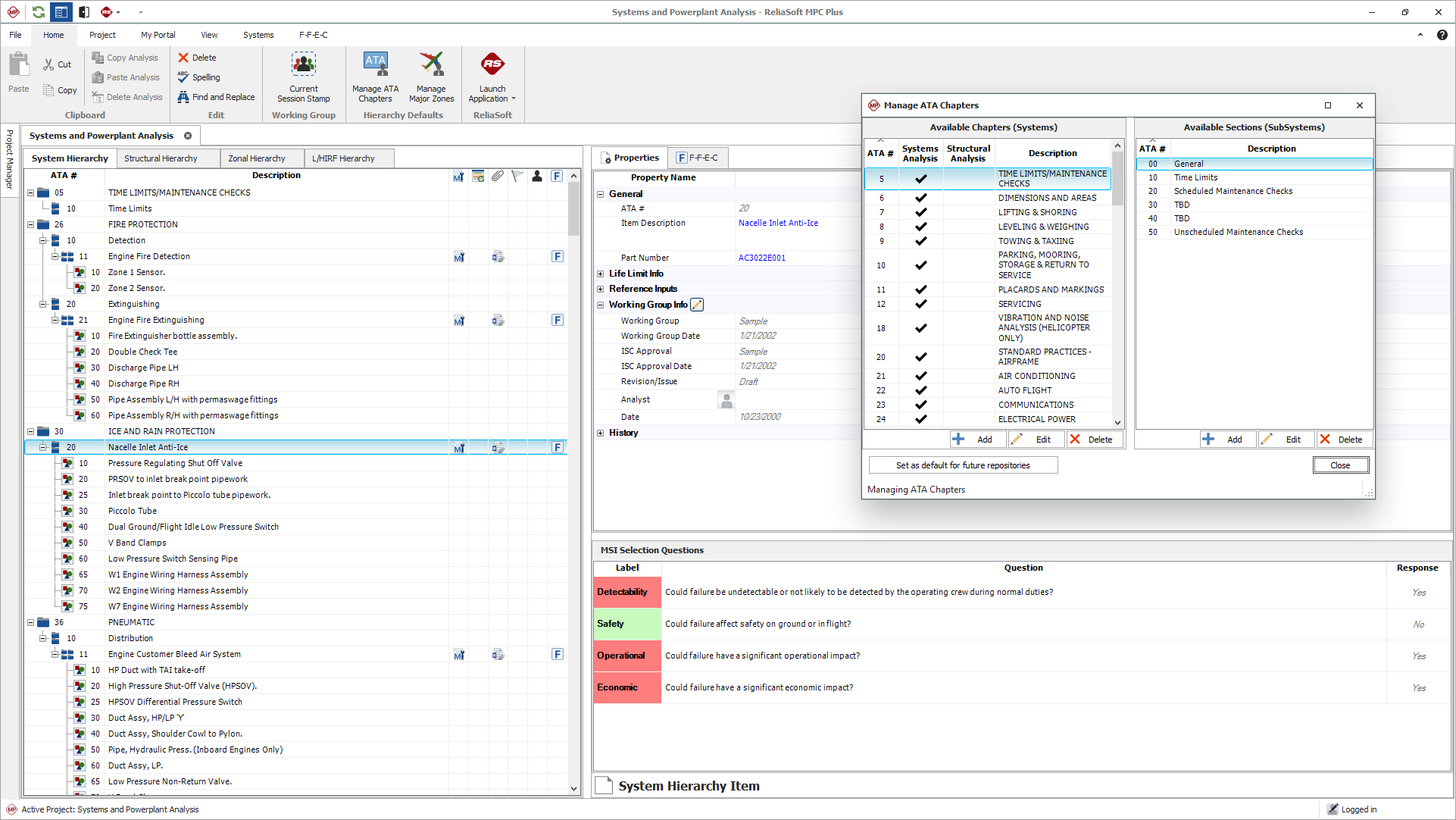Toggle Structural Analysis cell for AUTO FLIGHT
The width and height of the screenshot is (1456, 820).
pyautogui.click(x=968, y=390)
